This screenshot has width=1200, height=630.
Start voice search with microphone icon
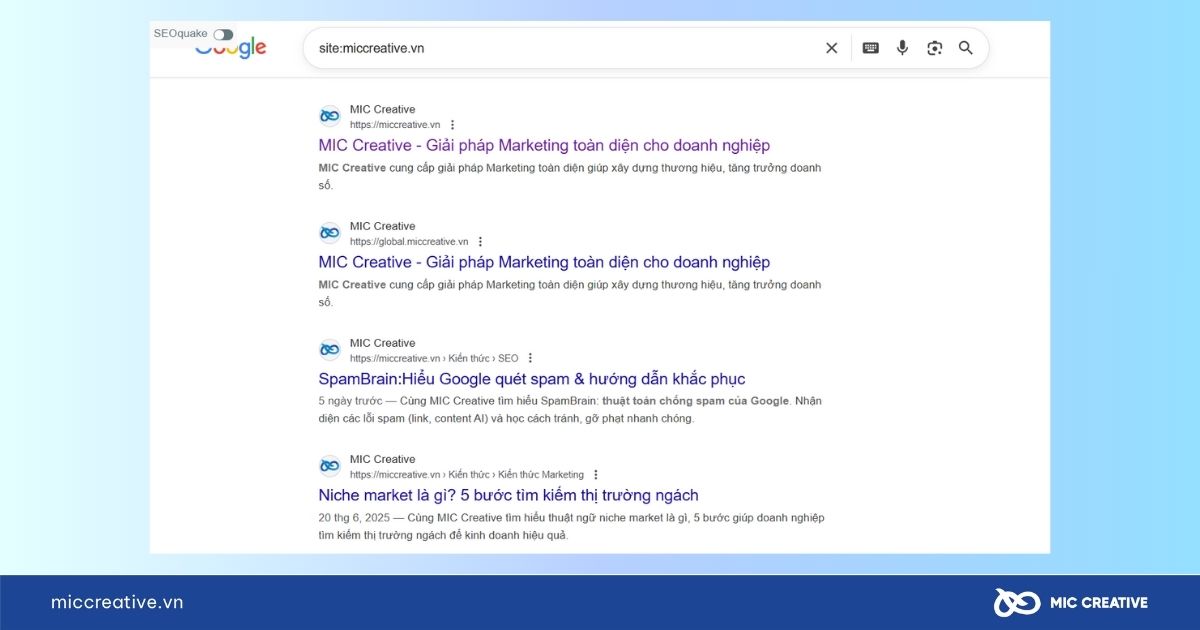pyautogui.click(x=902, y=48)
